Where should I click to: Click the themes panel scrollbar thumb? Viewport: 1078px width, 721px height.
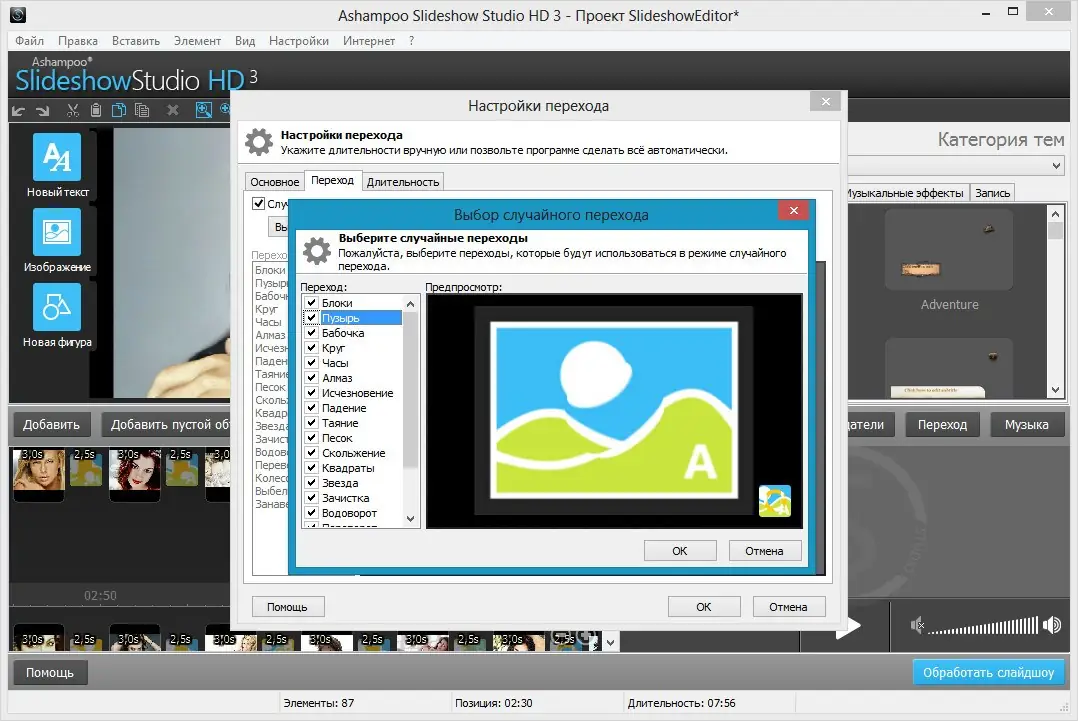point(1056,230)
